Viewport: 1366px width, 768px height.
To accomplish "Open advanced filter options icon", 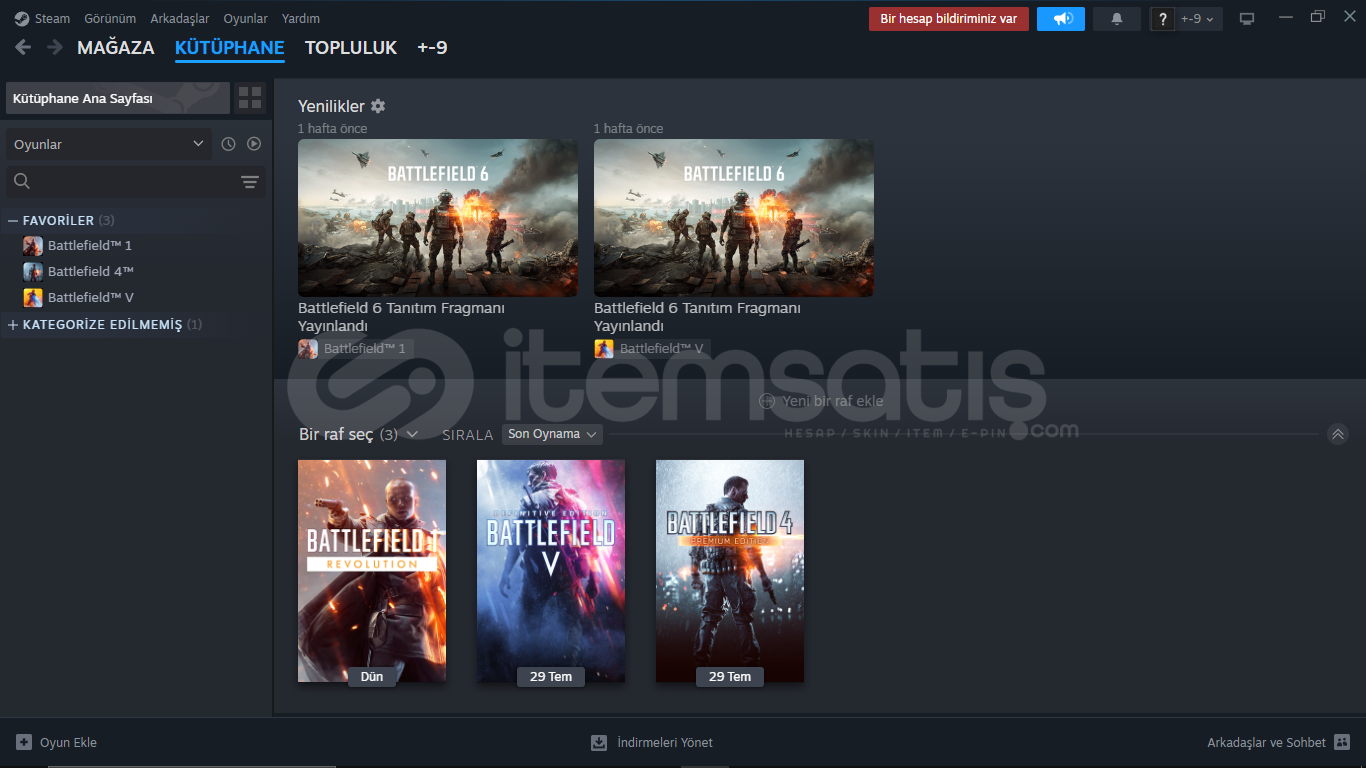I will (x=250, y=182).
